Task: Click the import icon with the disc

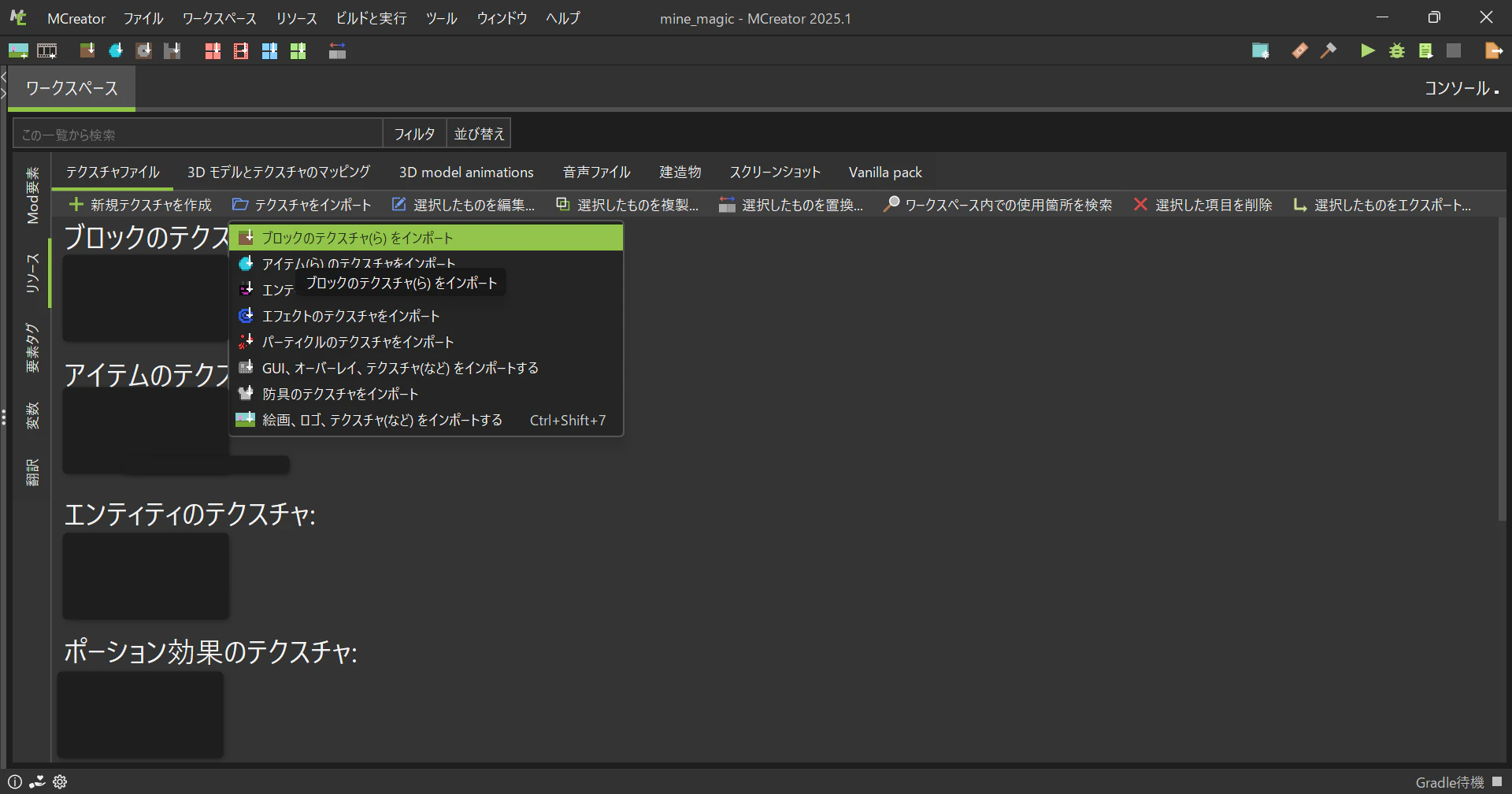Action: point(144,51)
